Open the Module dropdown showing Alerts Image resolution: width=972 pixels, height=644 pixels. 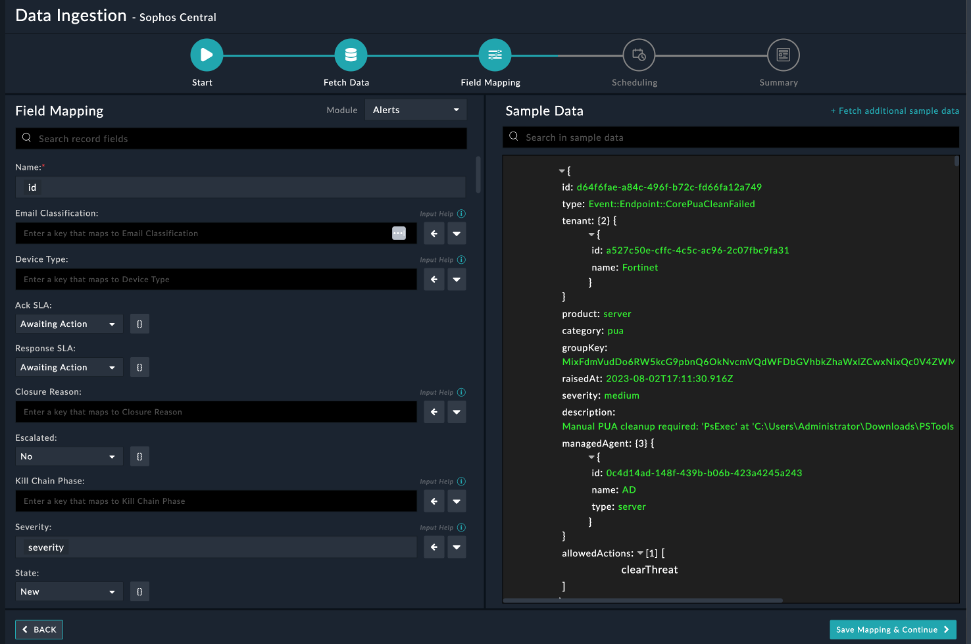pyautogui.click(x=416, y=110)
